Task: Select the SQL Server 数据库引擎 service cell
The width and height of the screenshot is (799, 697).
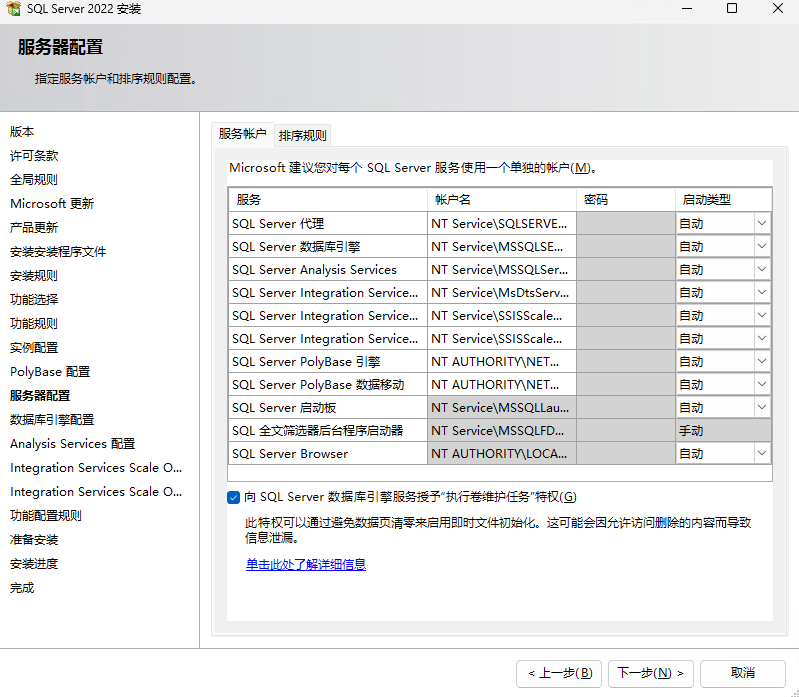Action: click(328, 247)
